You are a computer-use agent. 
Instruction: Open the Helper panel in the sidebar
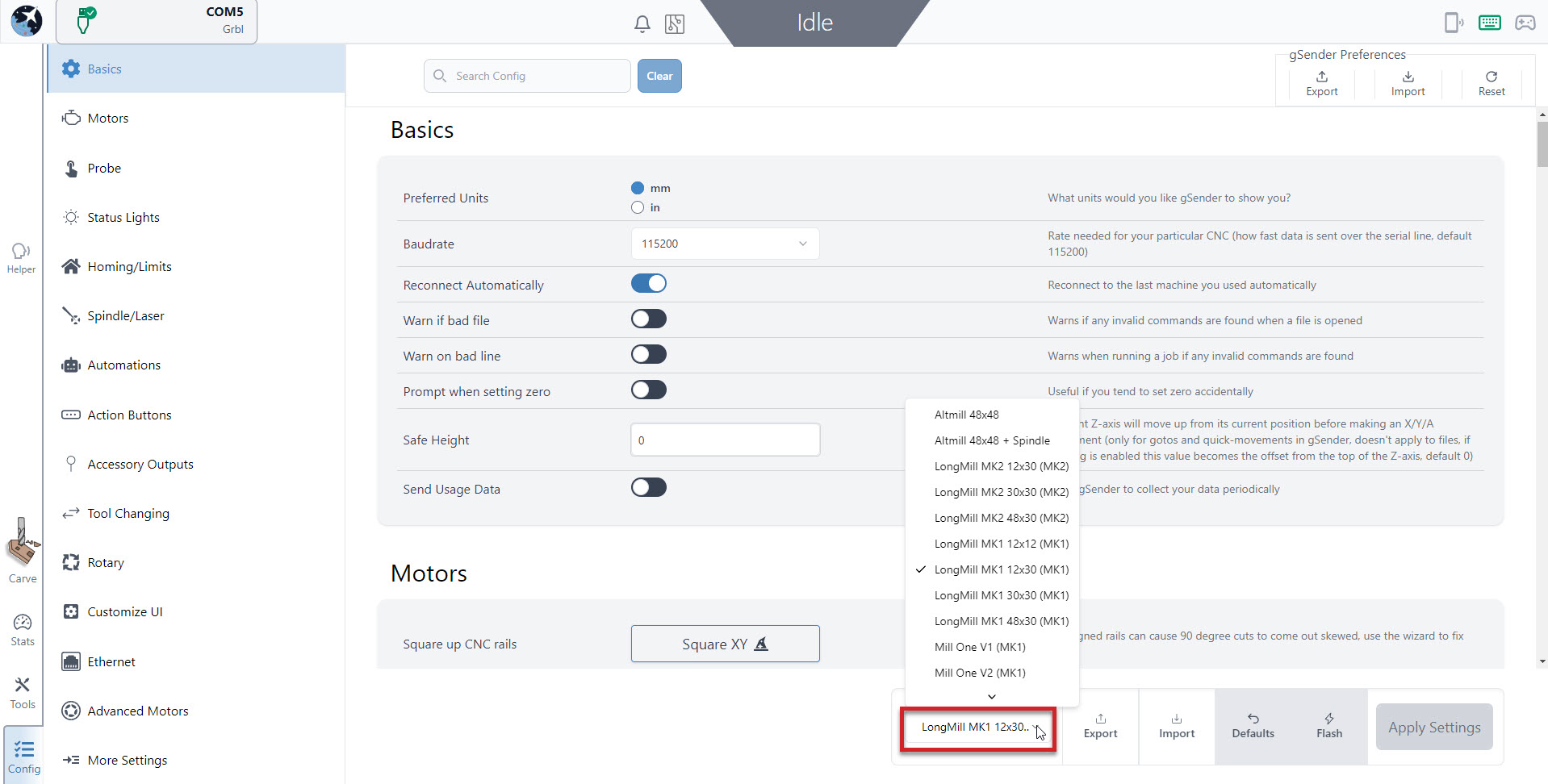[21, 259]
